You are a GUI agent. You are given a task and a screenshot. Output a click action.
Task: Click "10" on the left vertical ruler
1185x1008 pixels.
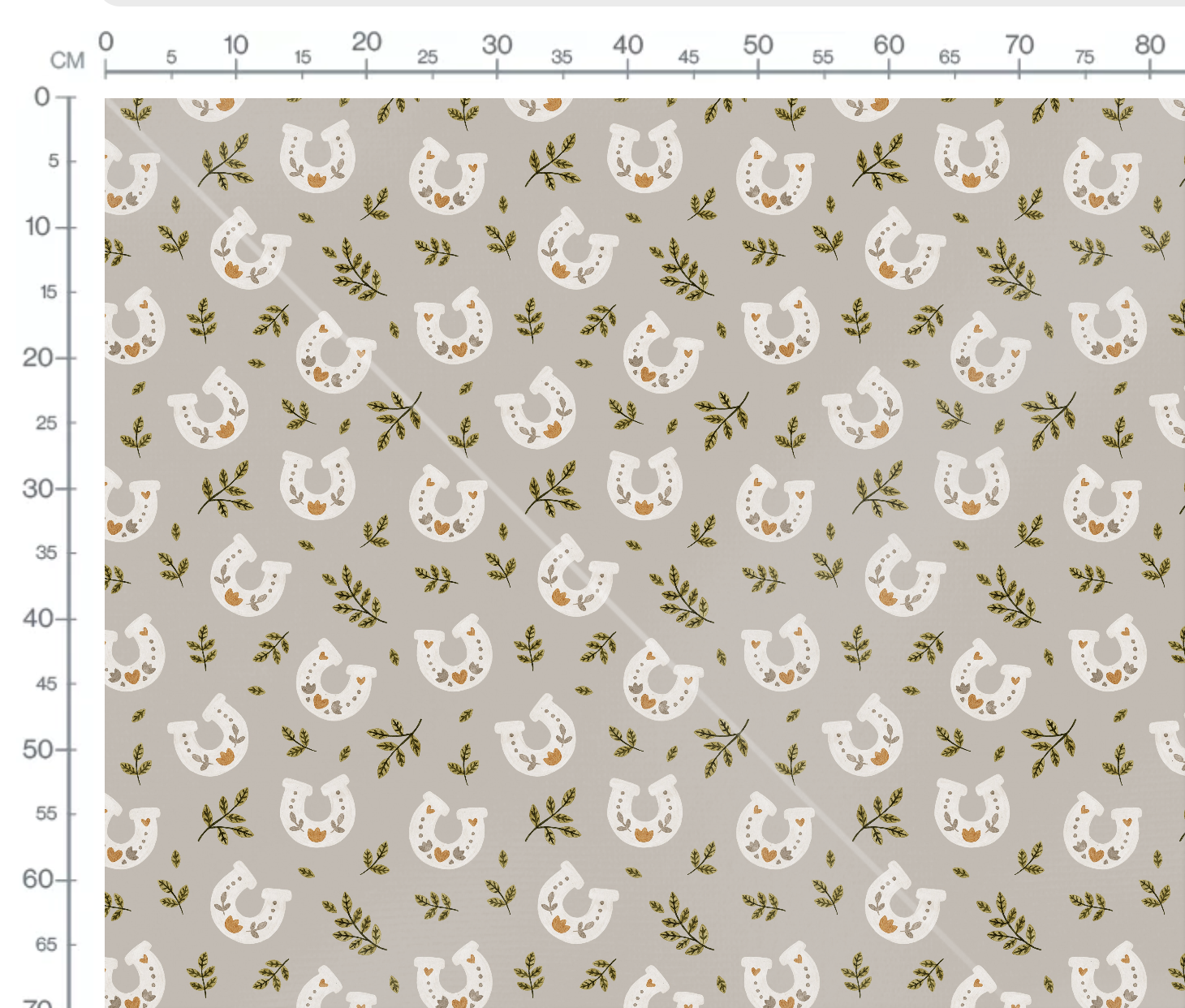pos(38,226)
